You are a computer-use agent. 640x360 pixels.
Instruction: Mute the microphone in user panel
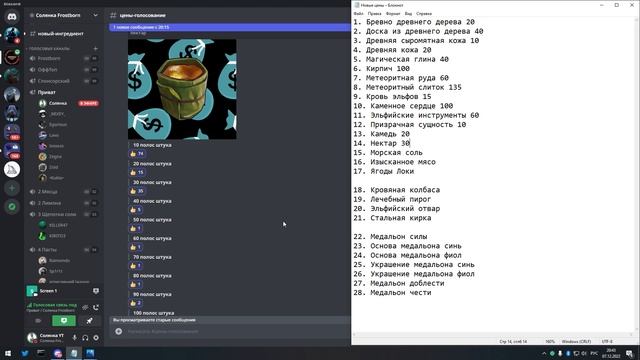coord(74,338)
